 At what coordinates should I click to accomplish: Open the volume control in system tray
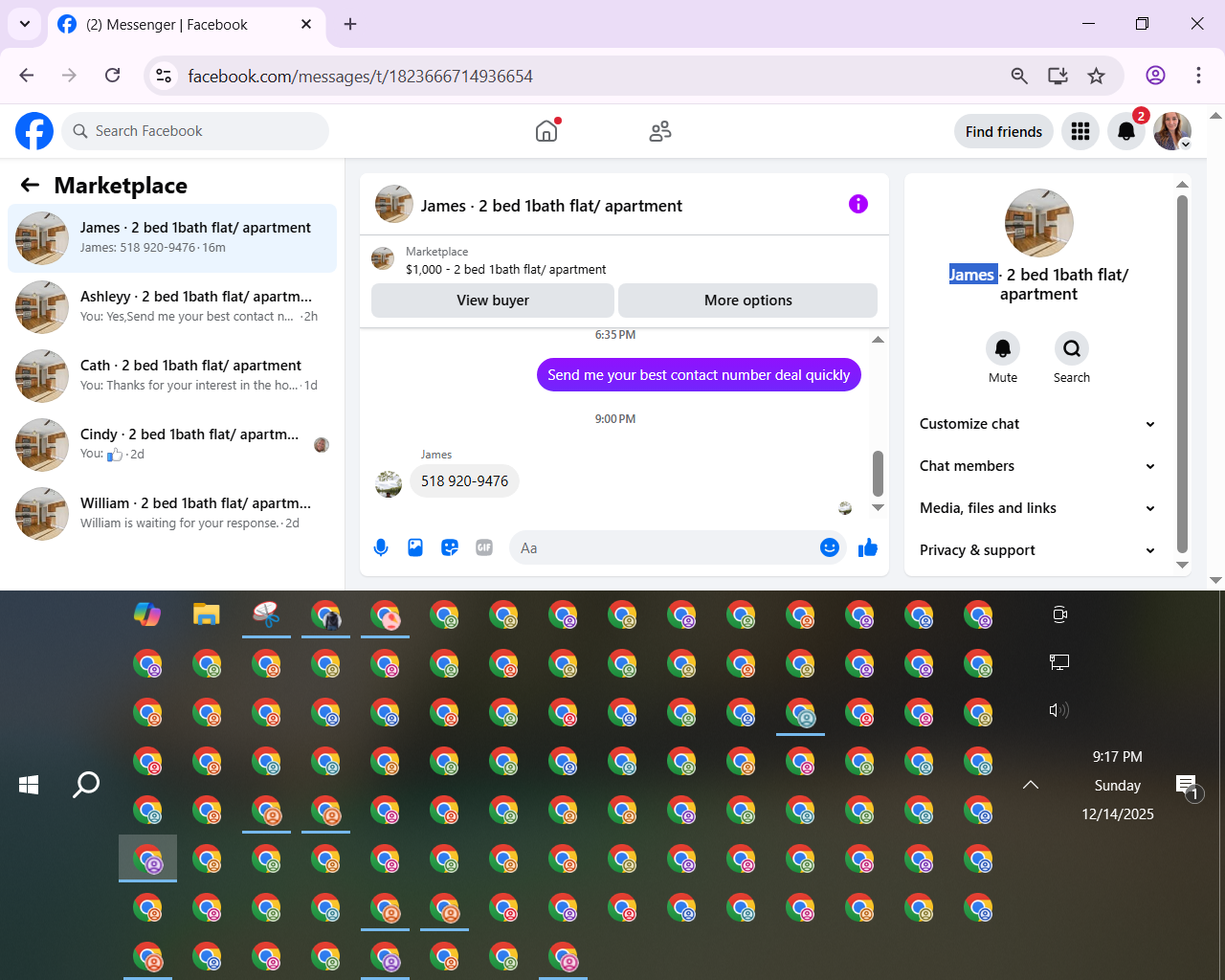[x=1059, y=709]
